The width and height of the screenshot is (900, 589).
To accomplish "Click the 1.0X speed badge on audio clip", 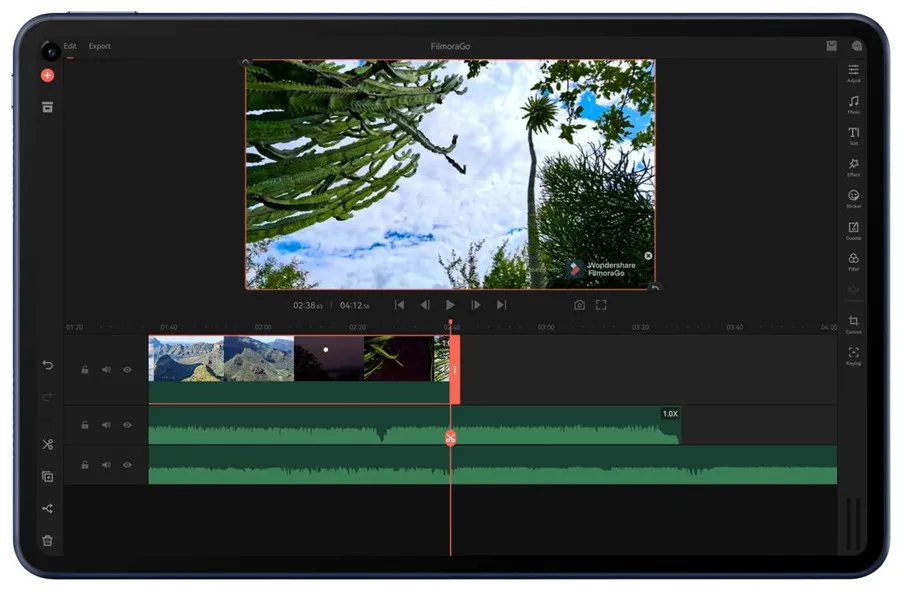I will pos(670,414).
